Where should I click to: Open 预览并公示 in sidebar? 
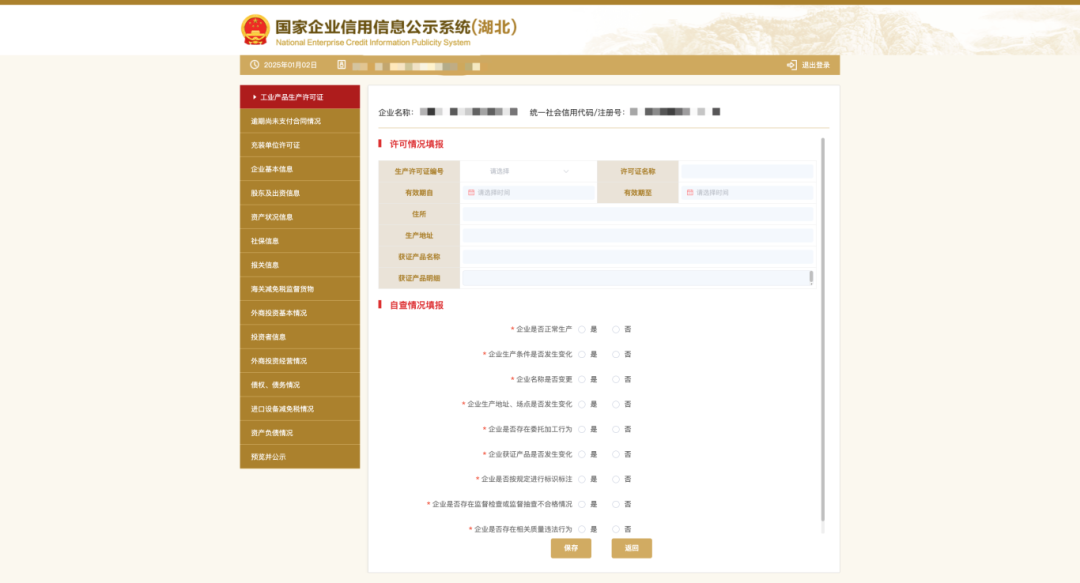[300, 457]
